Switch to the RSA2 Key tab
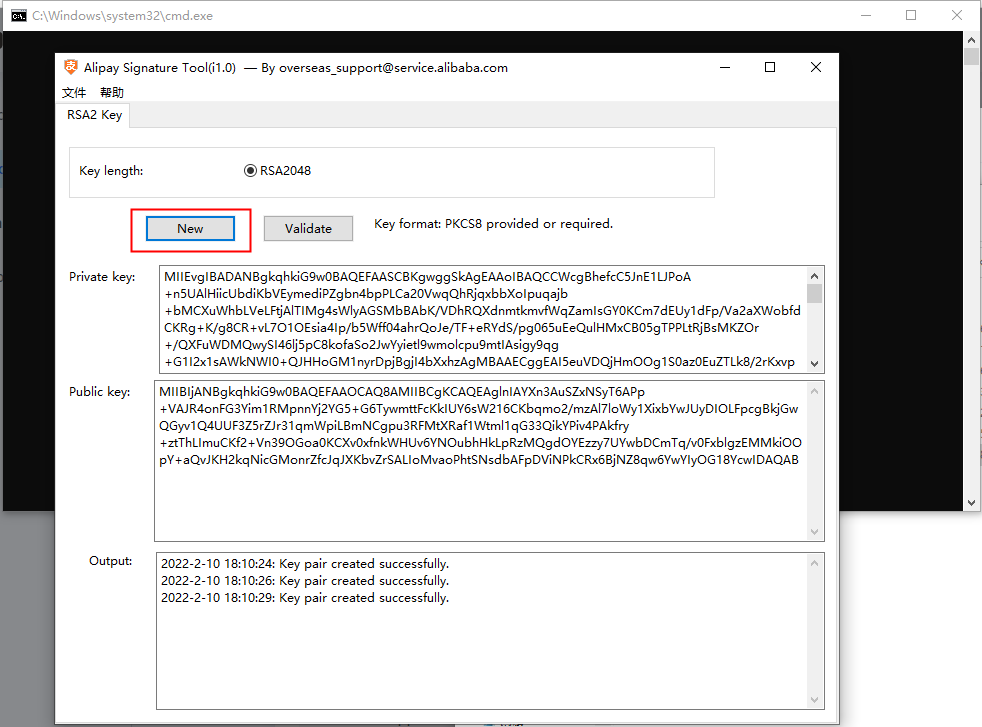Screen dimensions: 982x727 click(94, 115)
